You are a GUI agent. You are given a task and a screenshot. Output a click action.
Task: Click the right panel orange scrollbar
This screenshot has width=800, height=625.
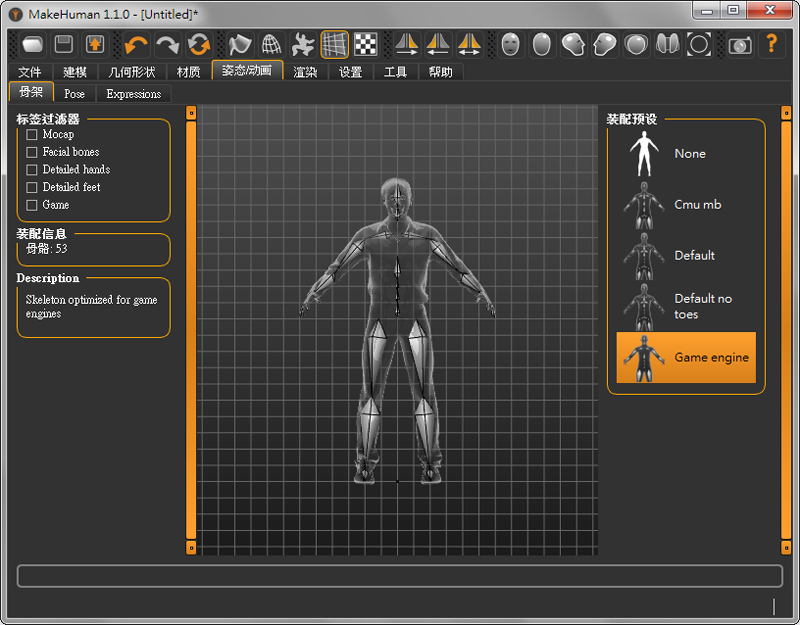[786, 330]
